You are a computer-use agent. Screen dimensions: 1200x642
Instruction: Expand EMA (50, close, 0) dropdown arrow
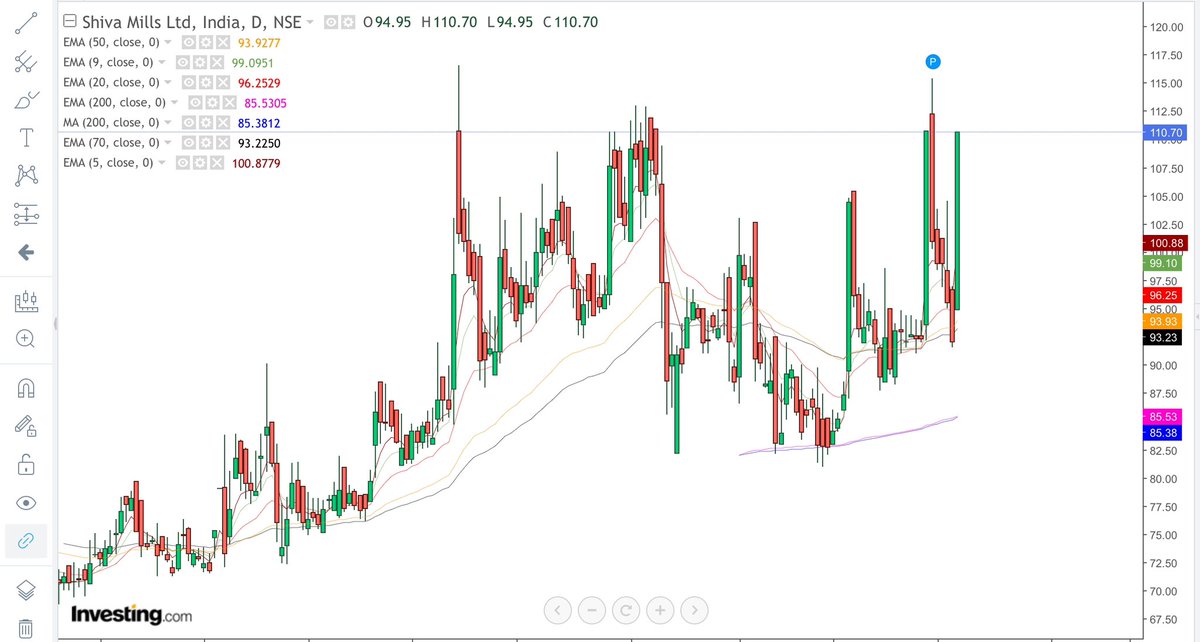167,42
